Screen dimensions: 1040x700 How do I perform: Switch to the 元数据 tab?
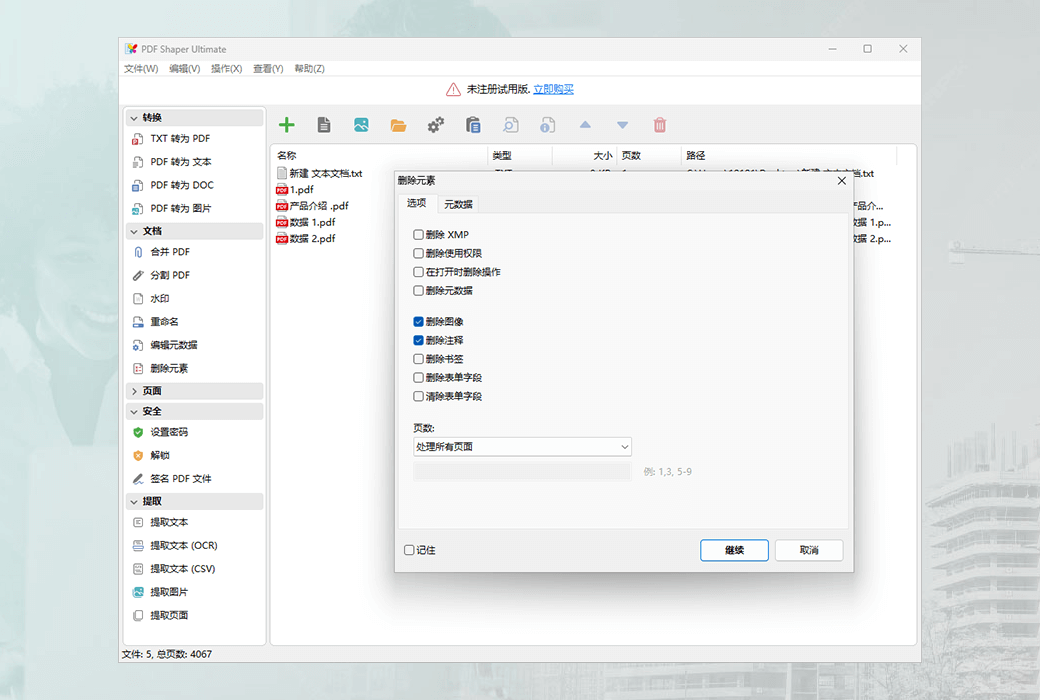(459, 203)
